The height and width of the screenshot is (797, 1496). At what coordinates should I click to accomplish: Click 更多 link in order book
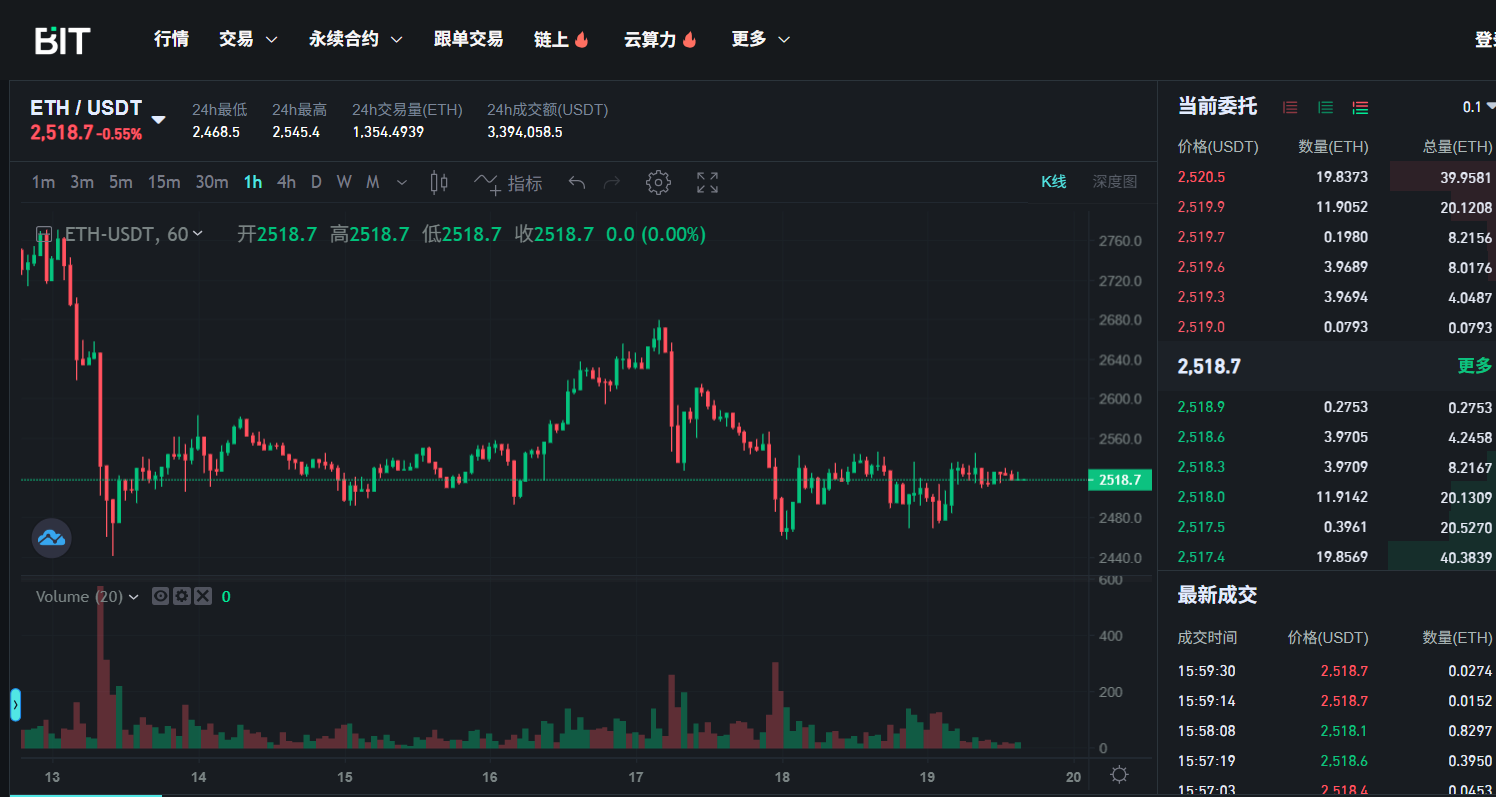(x=1474, y=366)
